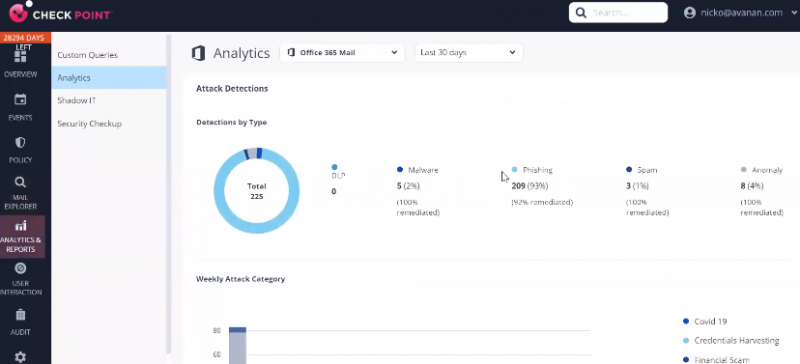
Task: Select the Policy shield icon
Action: (x=20, y=142)
